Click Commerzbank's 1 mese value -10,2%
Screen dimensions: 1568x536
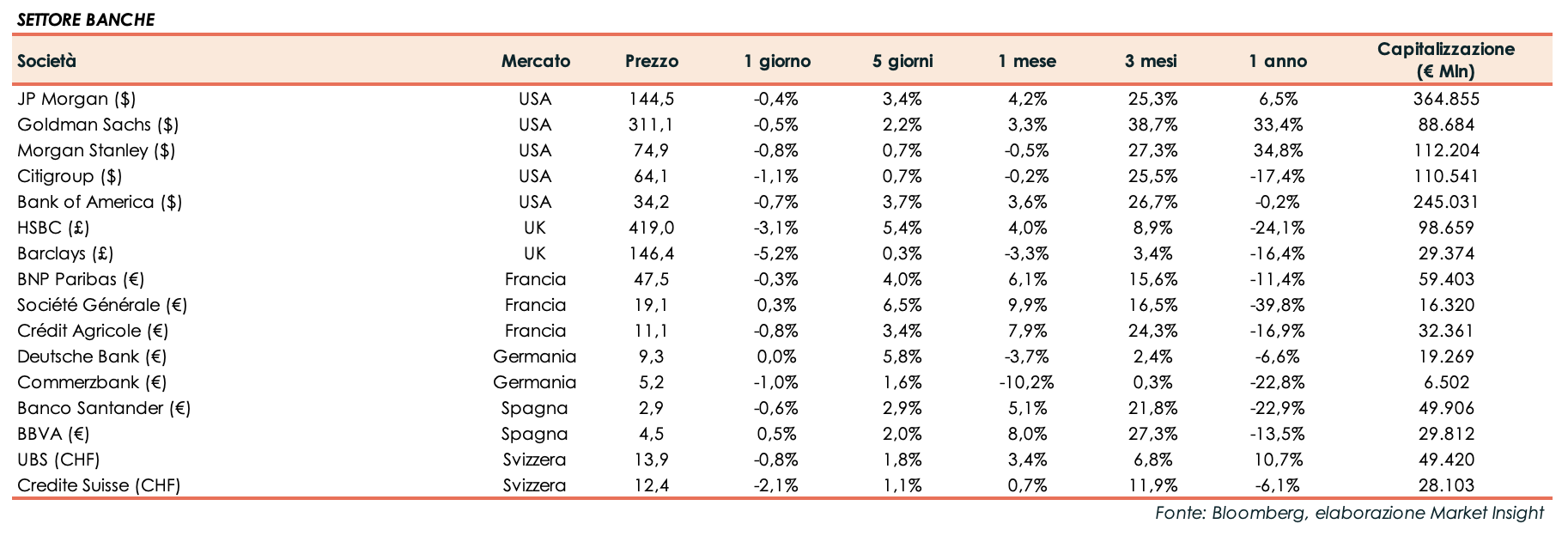[1027, 382]
